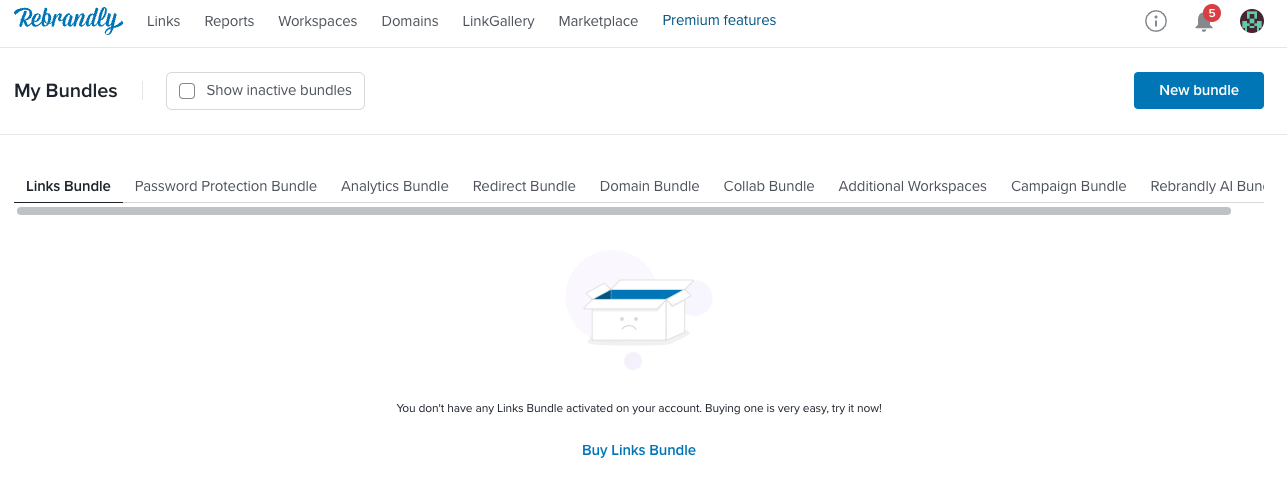Switch to Analytics Bundle tab
Image resolution: width=1287 pixels, height=496 pixels.
point(395,186)
